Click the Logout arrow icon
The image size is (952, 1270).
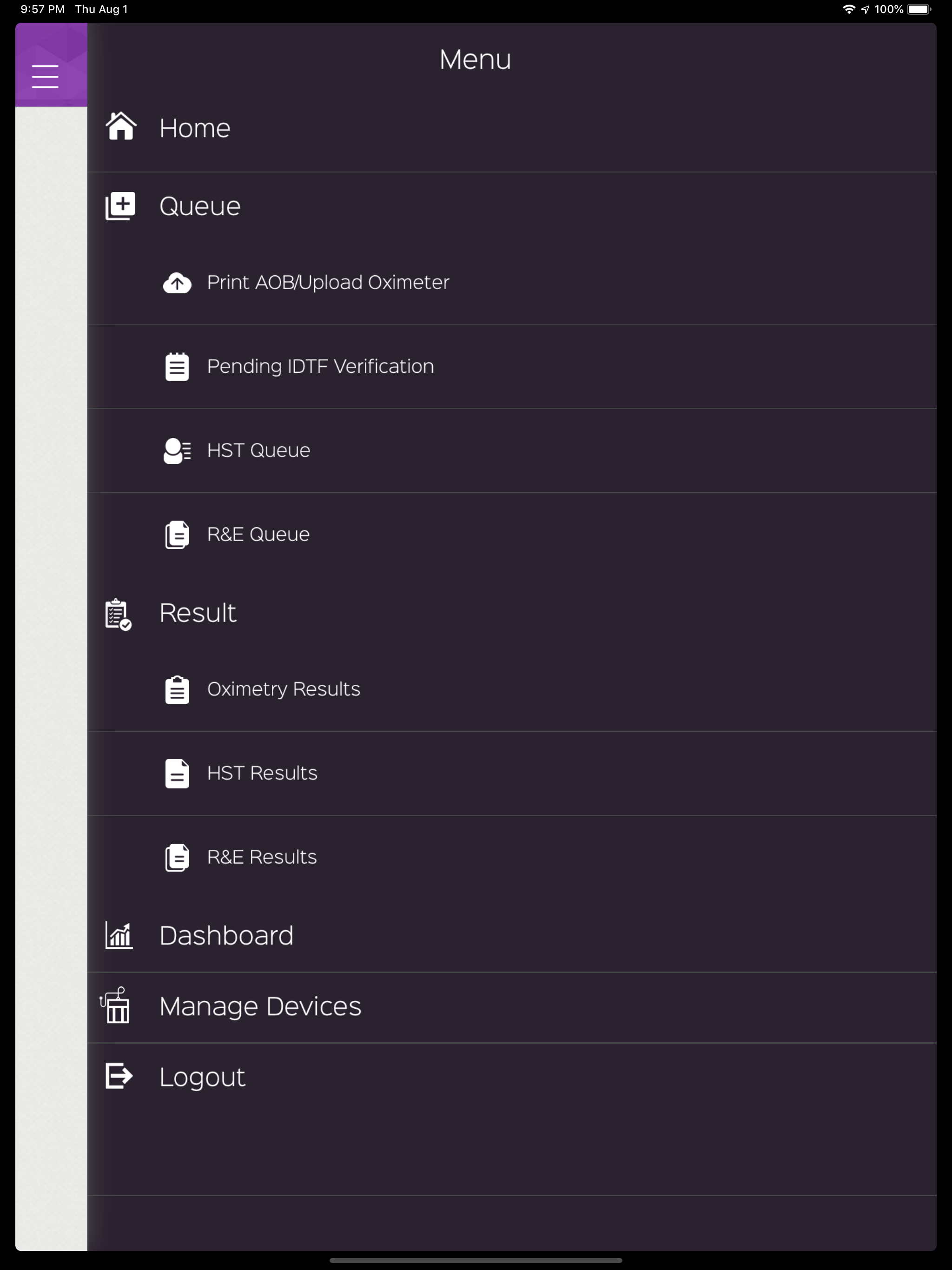(119, 1076)
